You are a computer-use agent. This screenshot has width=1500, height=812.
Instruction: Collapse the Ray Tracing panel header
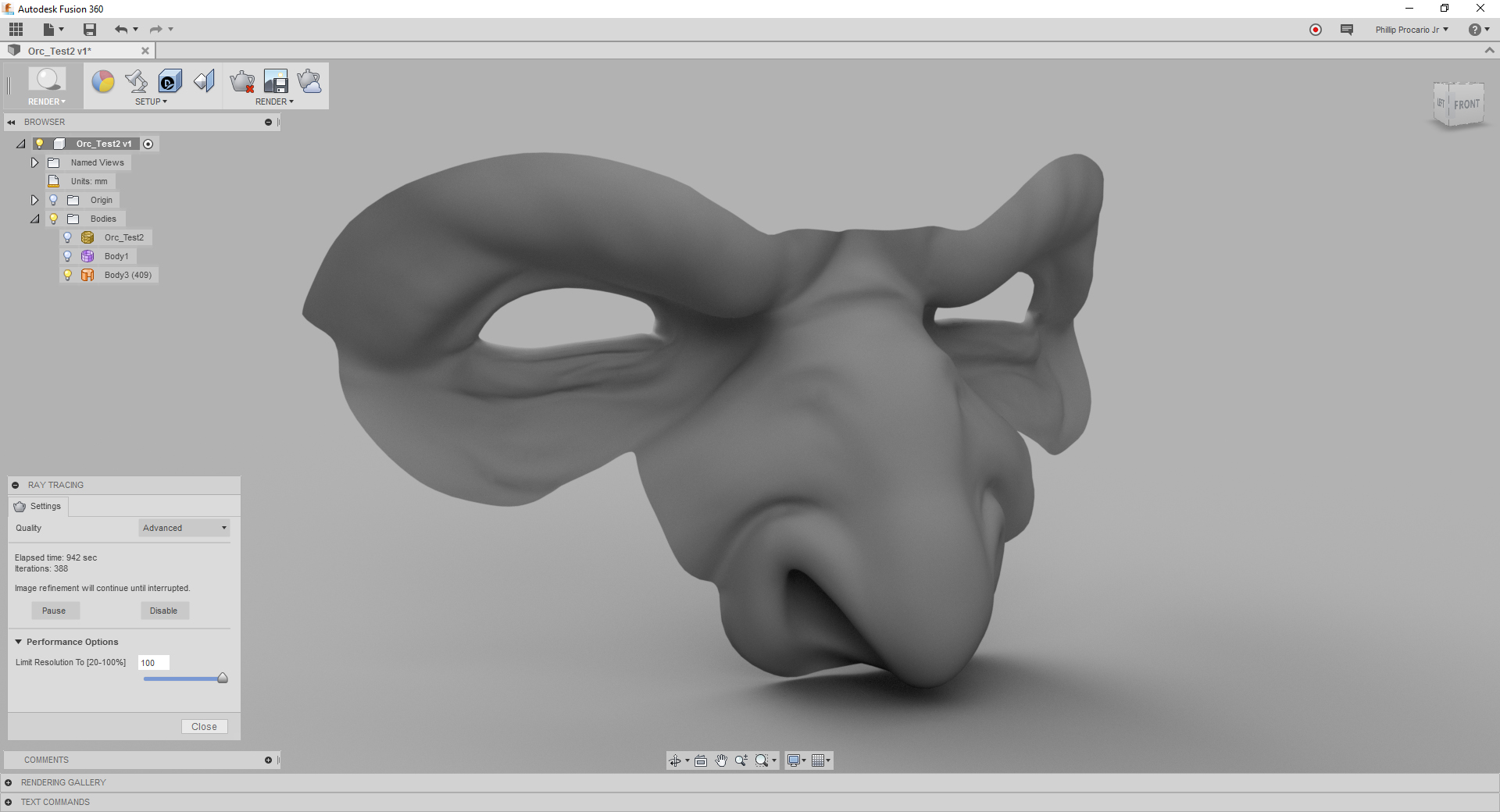(x=15, y=485)
